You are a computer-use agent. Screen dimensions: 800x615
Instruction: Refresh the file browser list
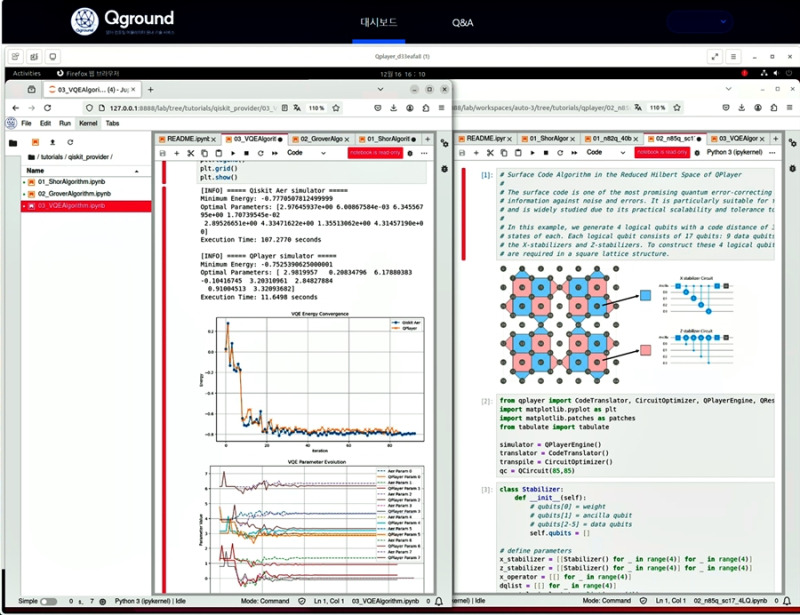point(70,142)
